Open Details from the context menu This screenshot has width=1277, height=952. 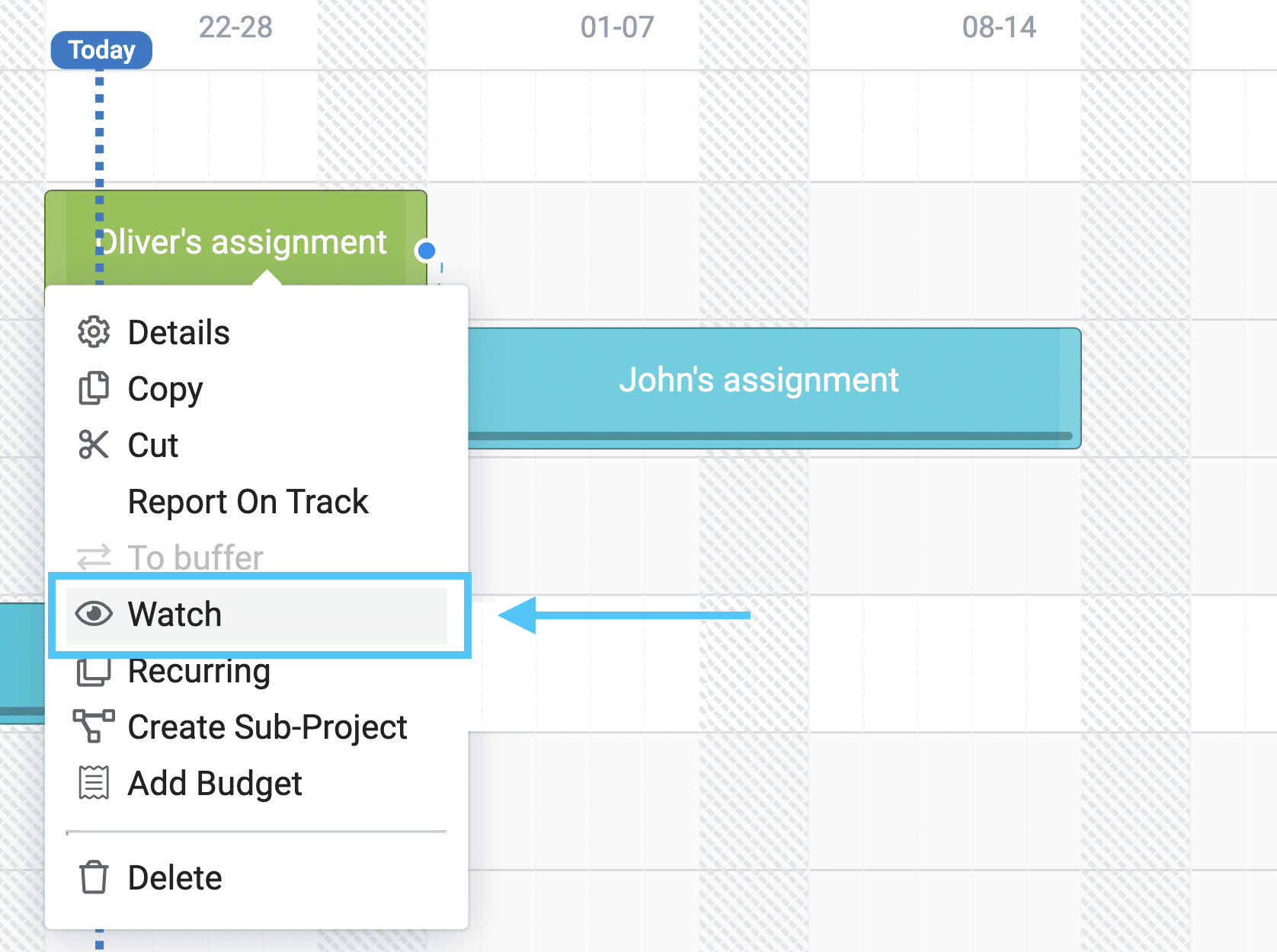coord(257,333)
